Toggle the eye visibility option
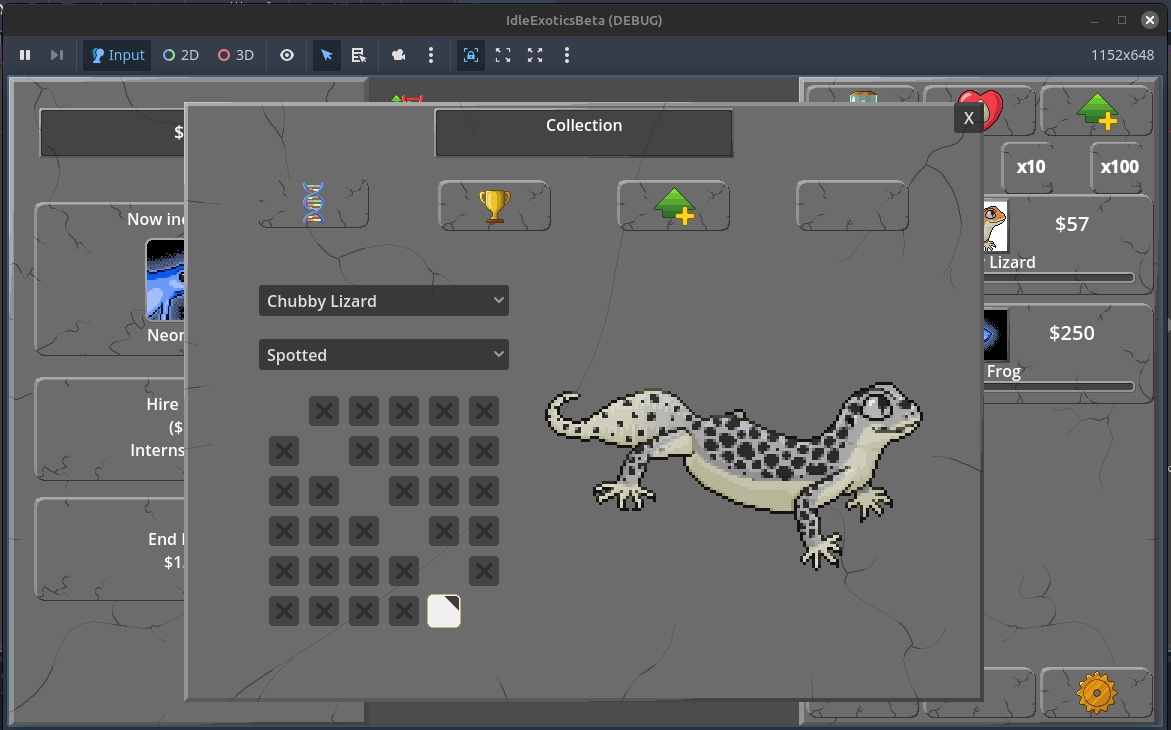The height and width of the screenshot is (730, 1171). (287, 55)
